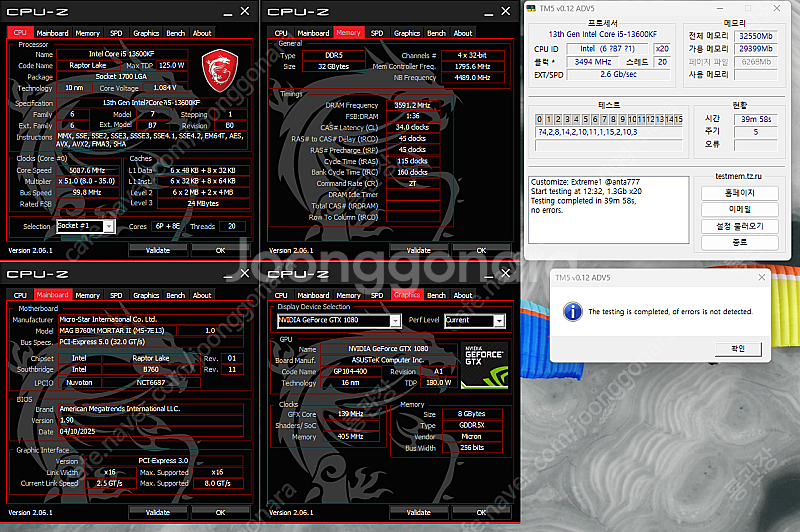
Task: Click the NB Frequency 4489.0 MHz value
Action: 472,78
